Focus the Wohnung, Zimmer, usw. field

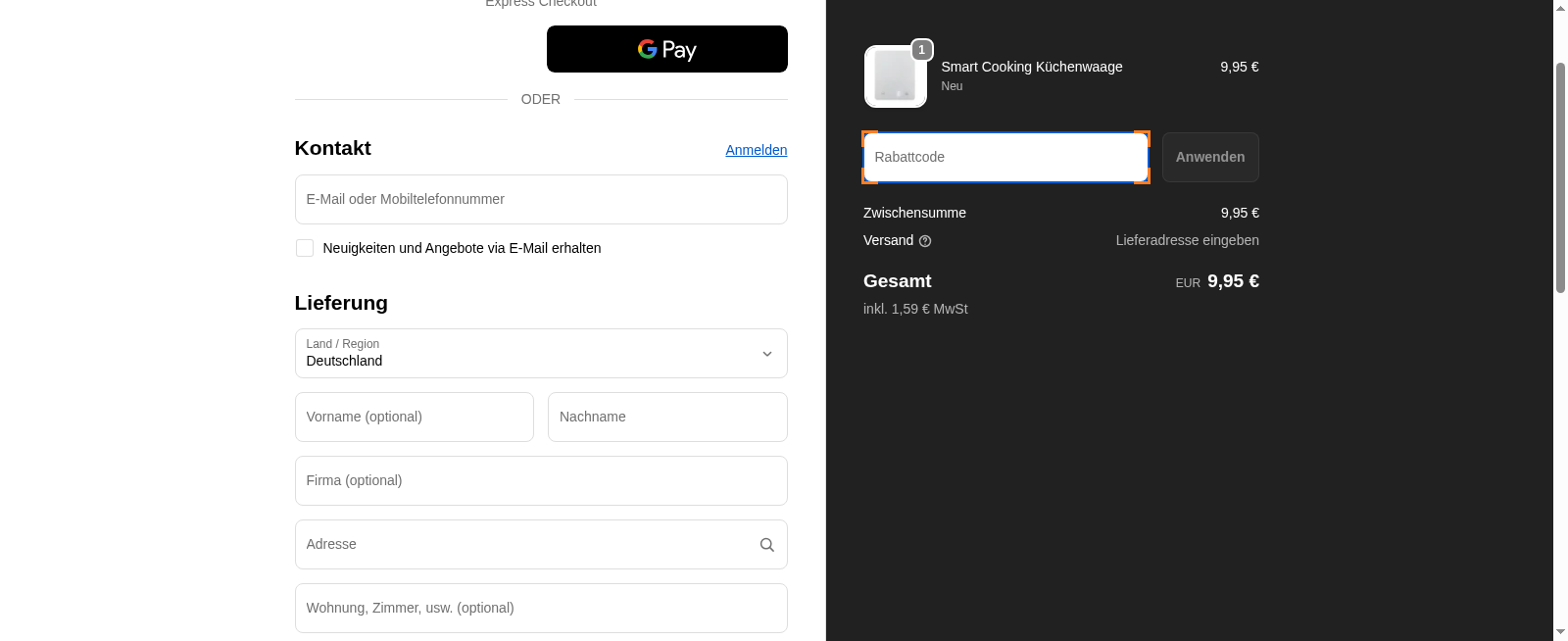coord(541,608)
